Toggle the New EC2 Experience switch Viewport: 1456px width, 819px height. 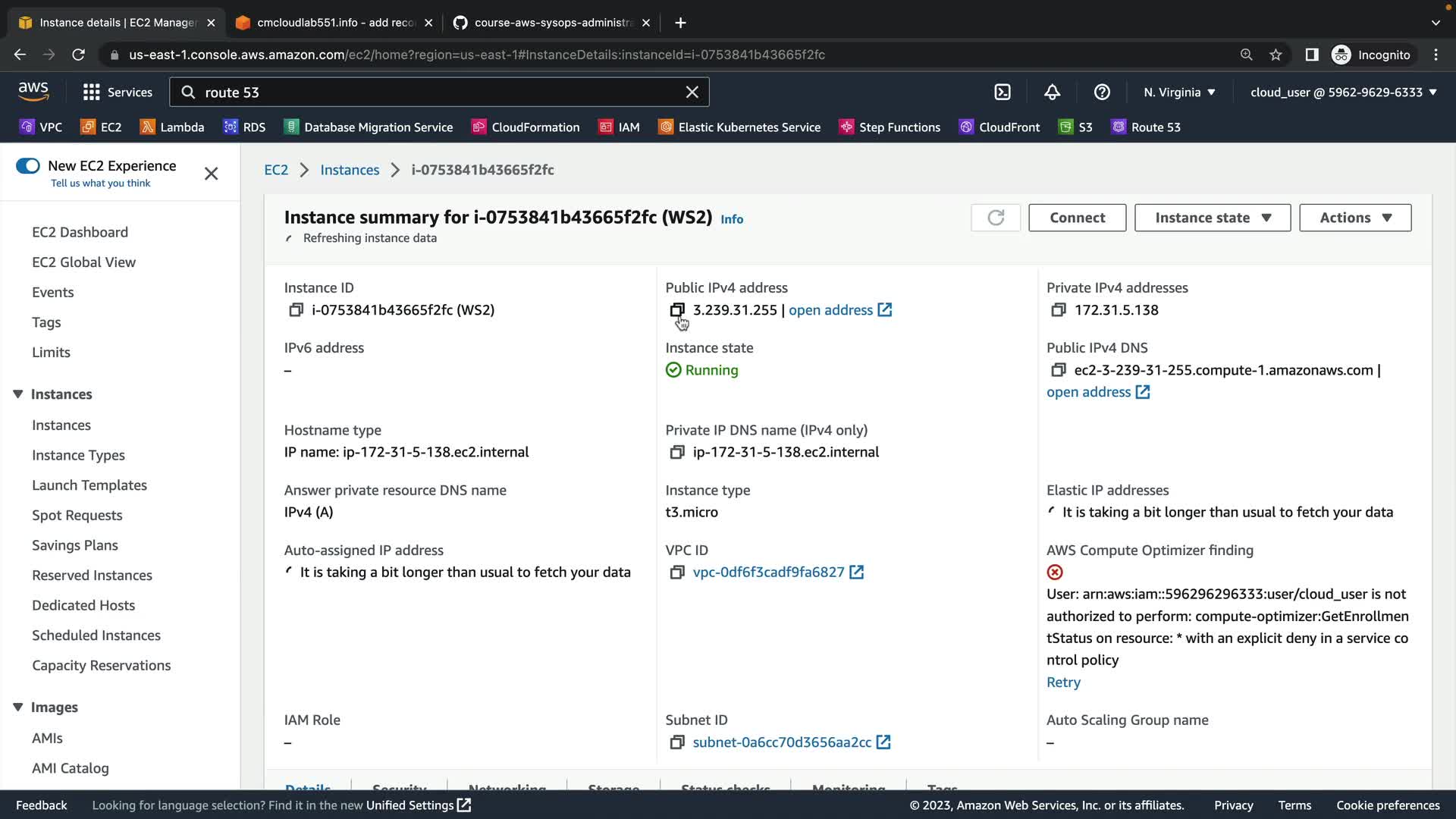[x=28, y=165]
